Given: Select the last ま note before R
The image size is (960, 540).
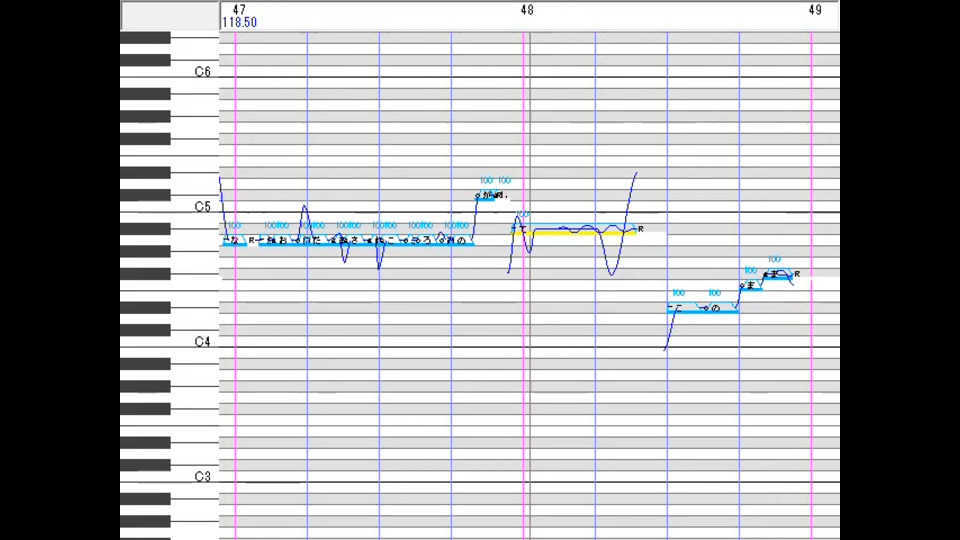Looking at the screenshot, I should coord(778,274).
